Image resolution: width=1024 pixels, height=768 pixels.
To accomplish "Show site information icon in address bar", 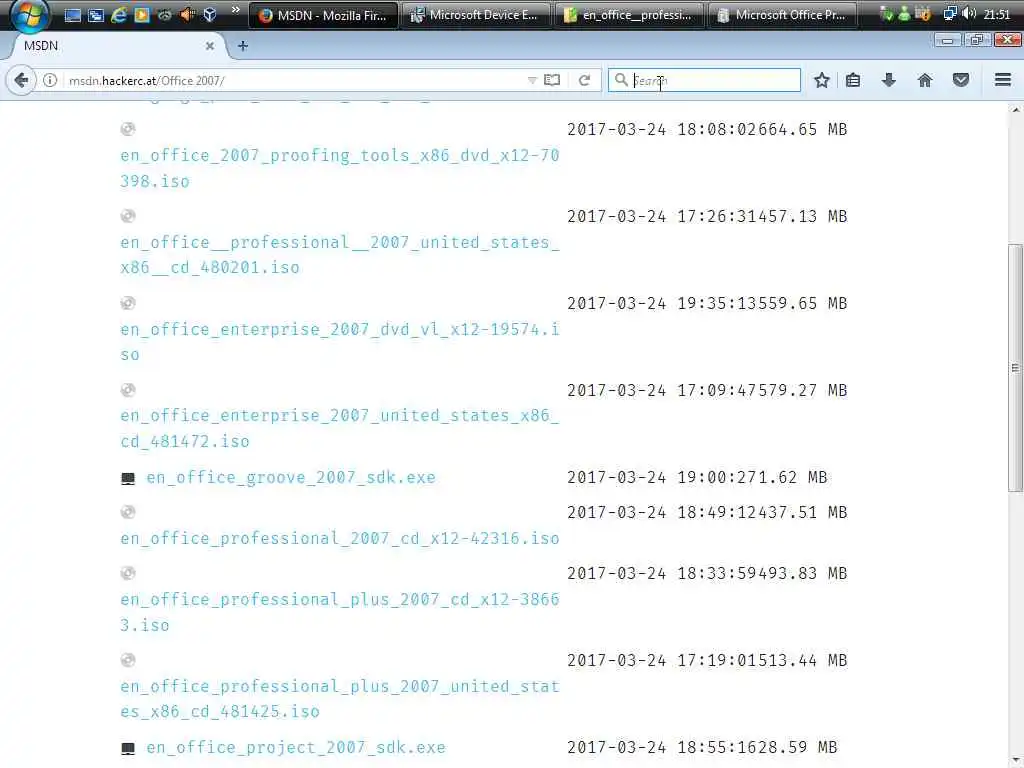I will [x=50, y=80].
